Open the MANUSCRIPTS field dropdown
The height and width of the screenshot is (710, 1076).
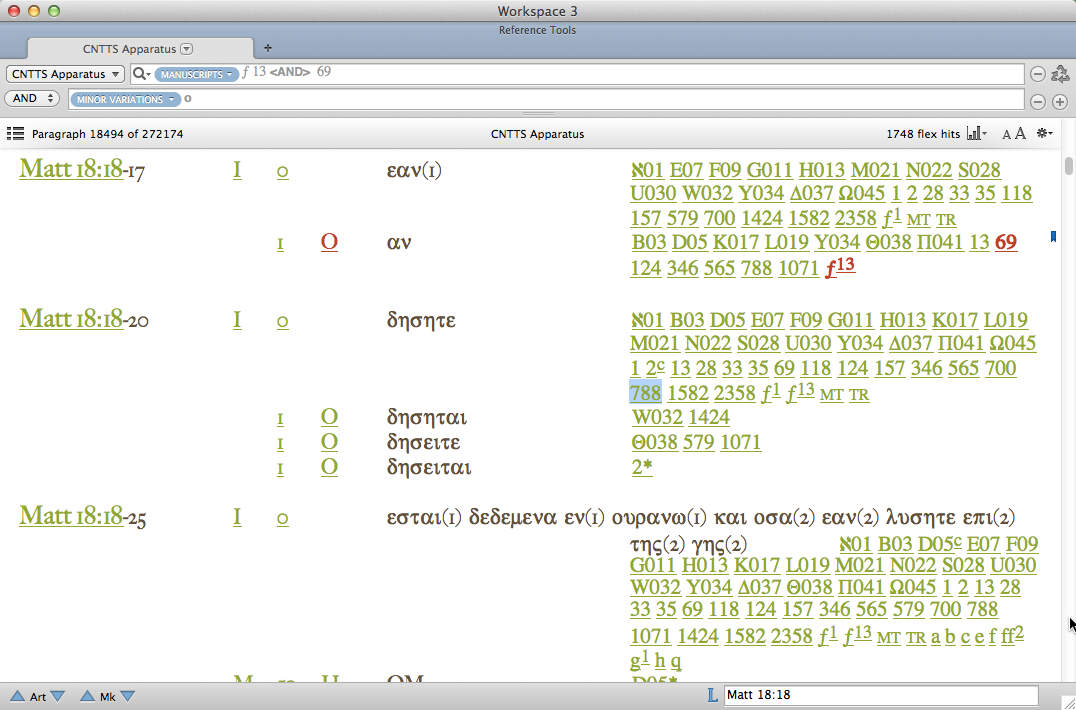(196, 74)
